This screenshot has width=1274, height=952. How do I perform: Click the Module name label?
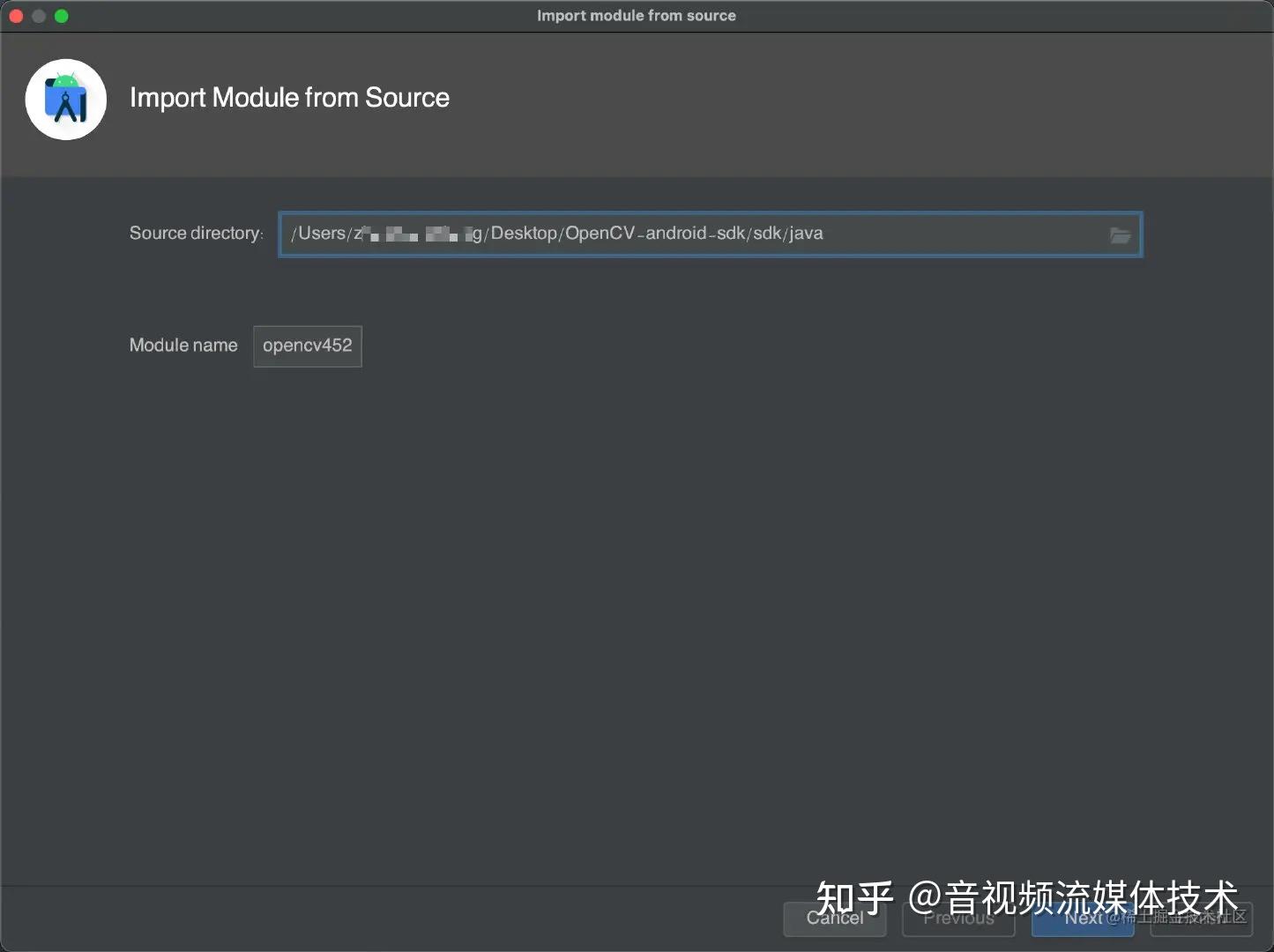(183, 346)
